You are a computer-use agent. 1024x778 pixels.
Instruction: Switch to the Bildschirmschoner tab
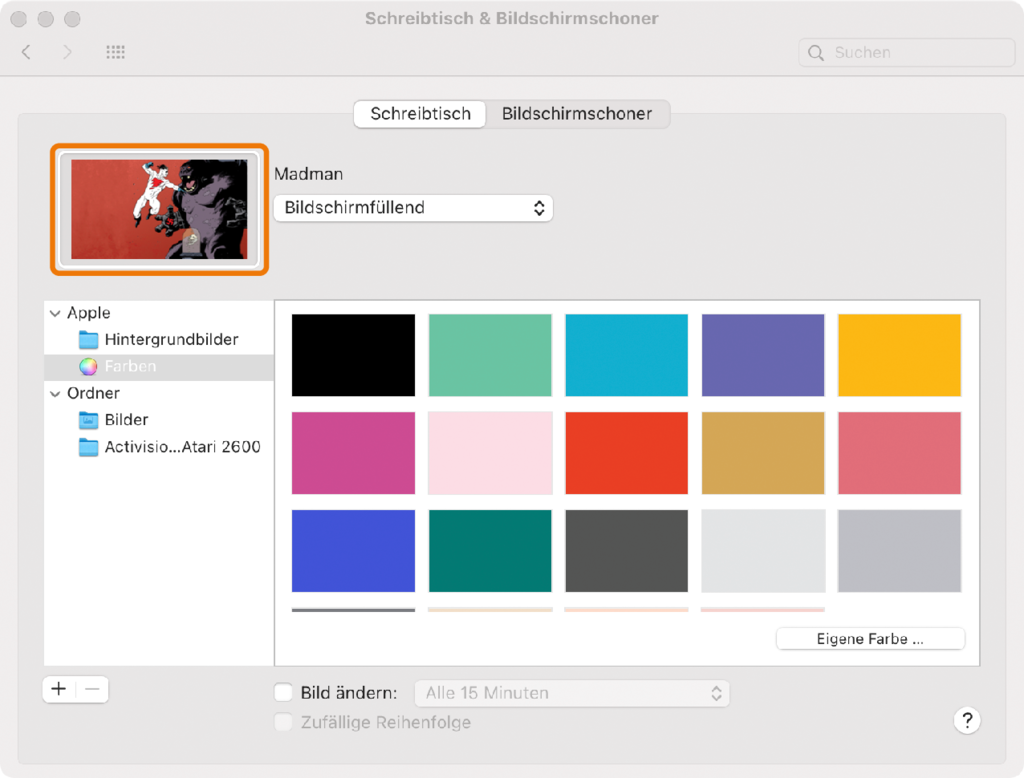click(577, 114)
